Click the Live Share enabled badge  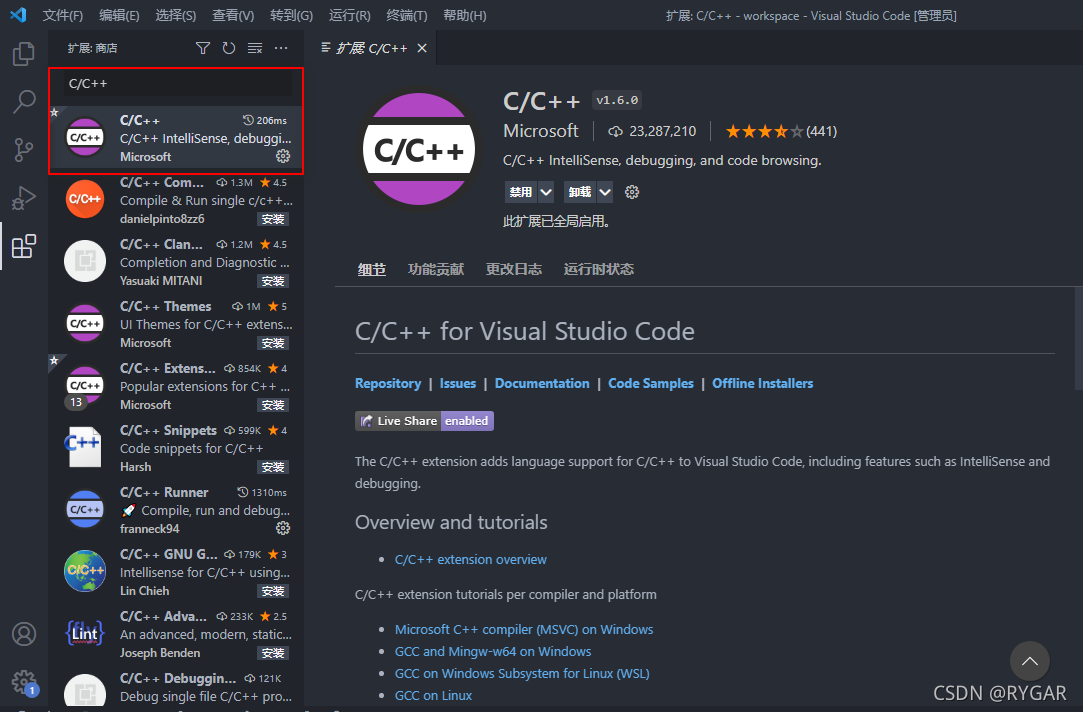tap(424, 421)
